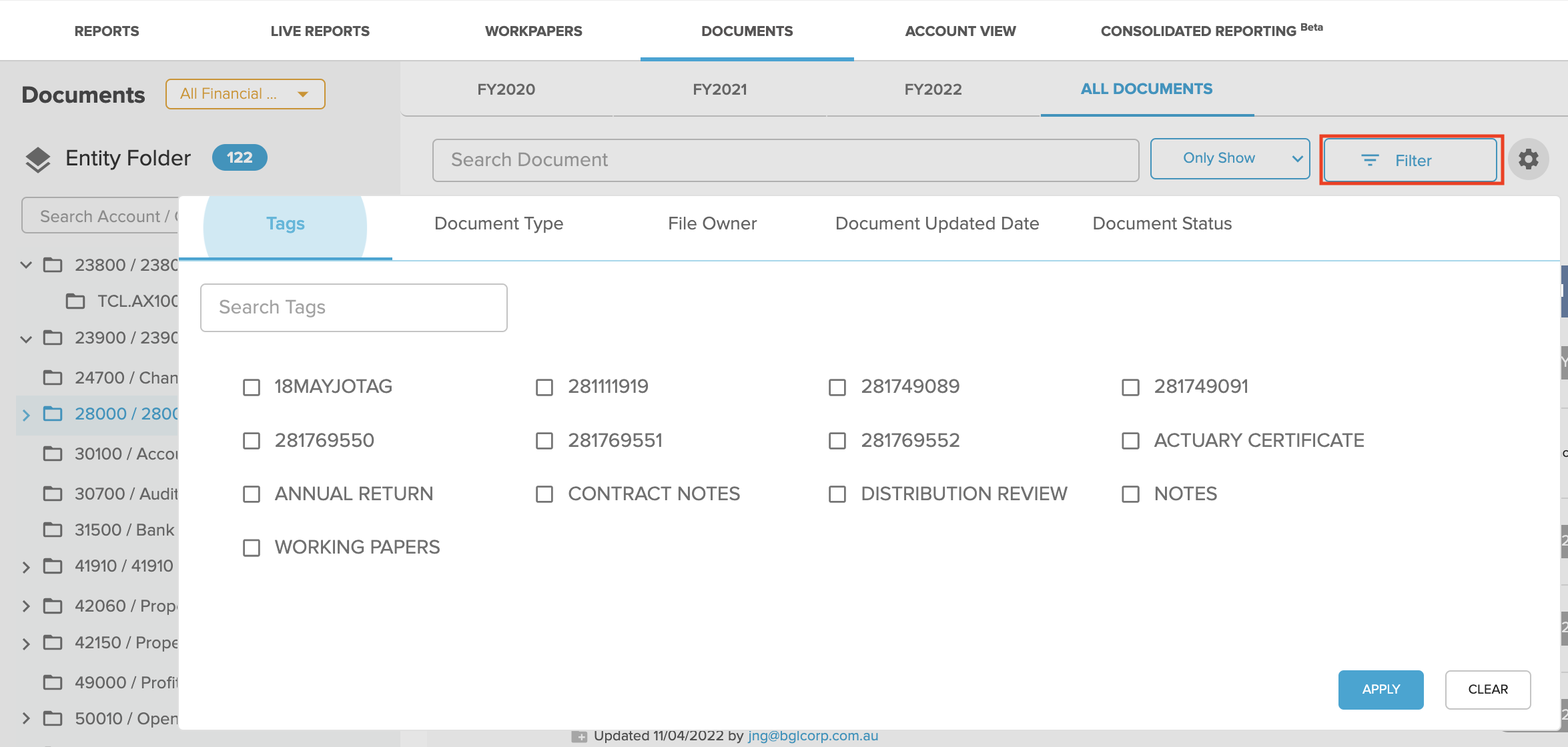
Task: Tick the 281111919 tag checkbox
Action: point(544,388)
